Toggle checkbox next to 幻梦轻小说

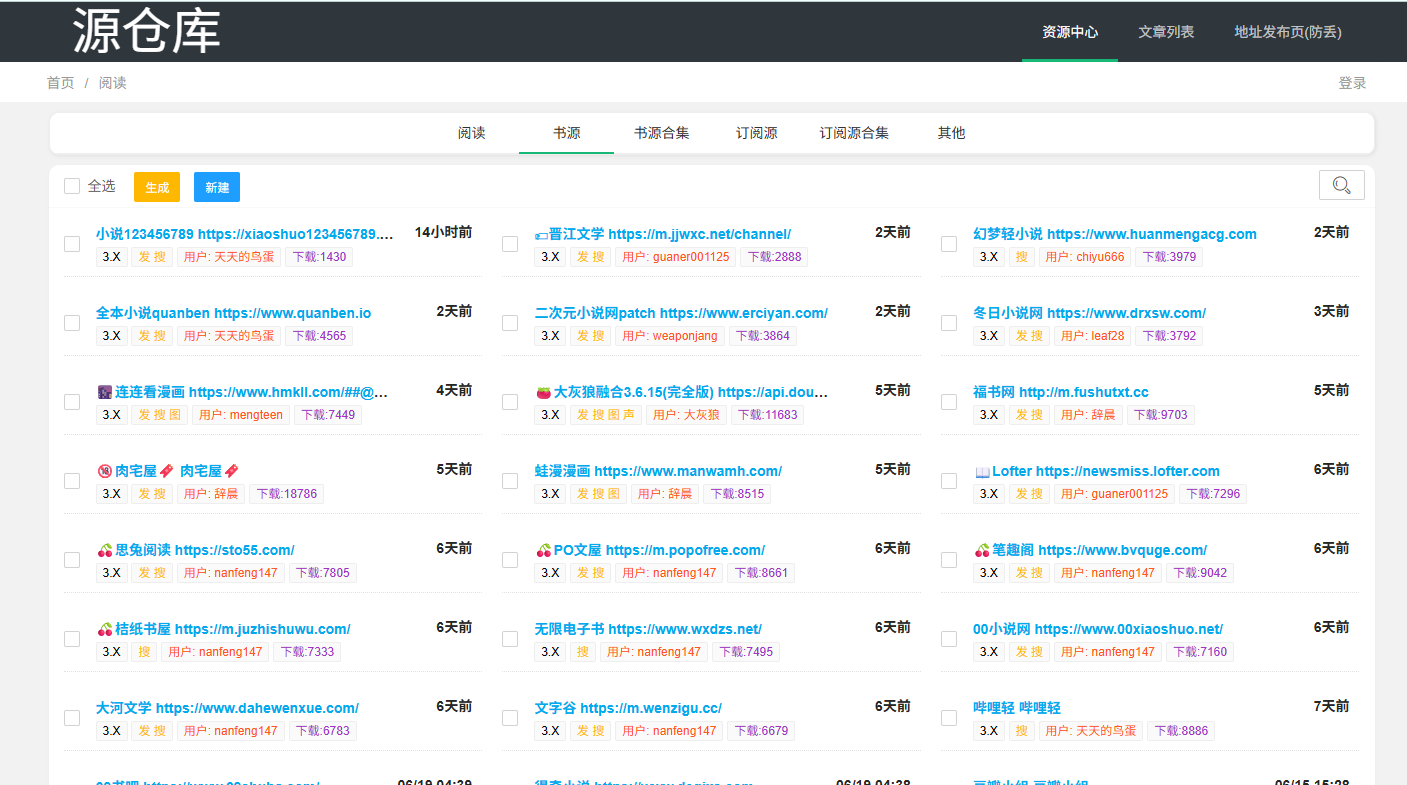click(x=949, y=244)
